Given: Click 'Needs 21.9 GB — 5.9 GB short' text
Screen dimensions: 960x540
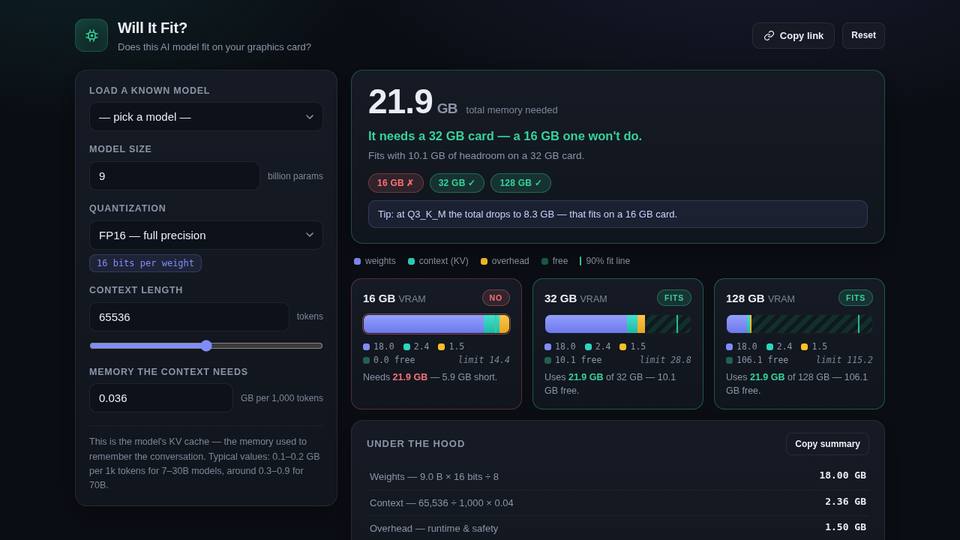Looking at the screenshot, I should 430,377.
